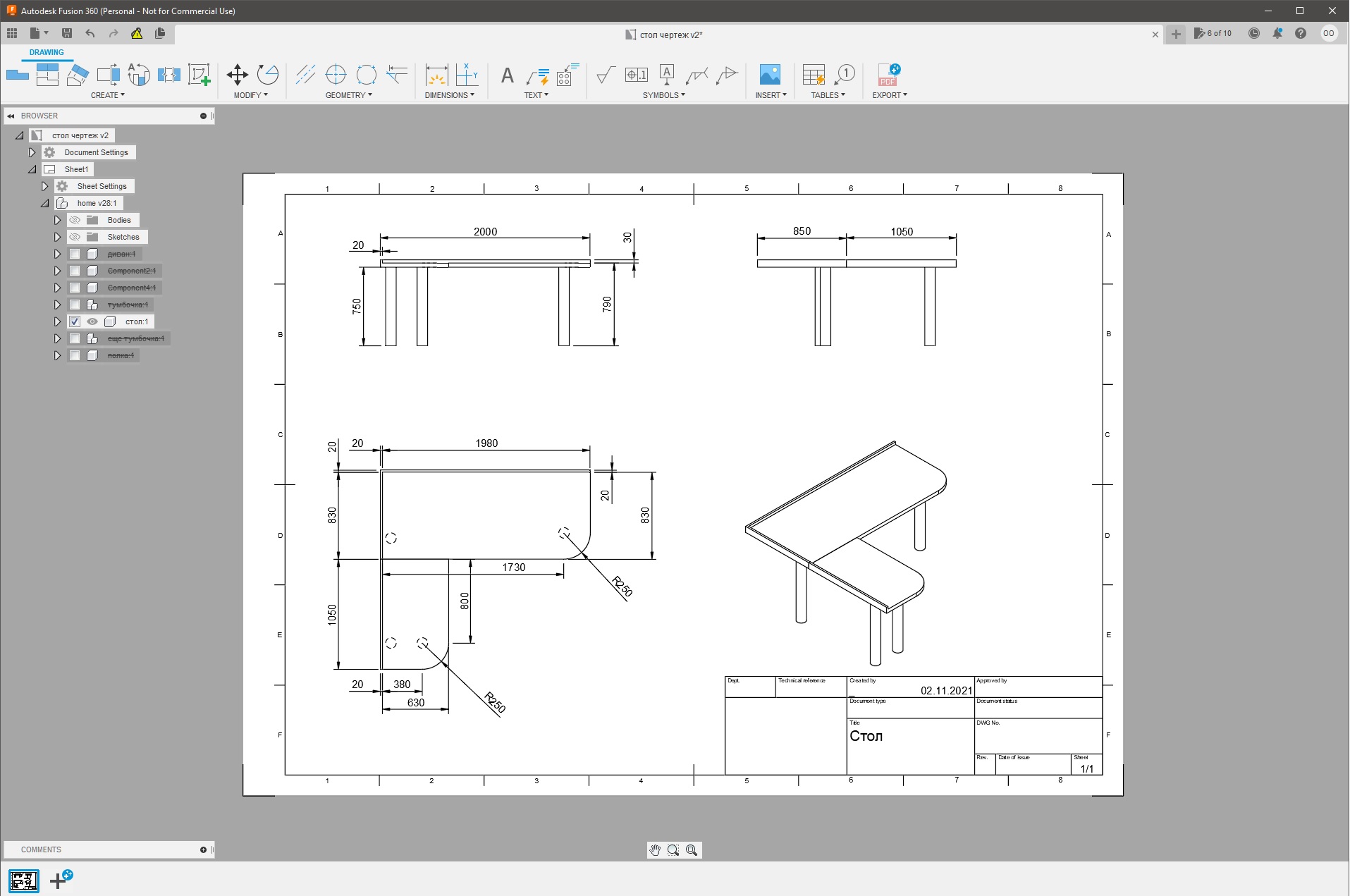Choose the Ordinate Dimension tool
Screen dimensions: 1350x896
coord(467,75)
